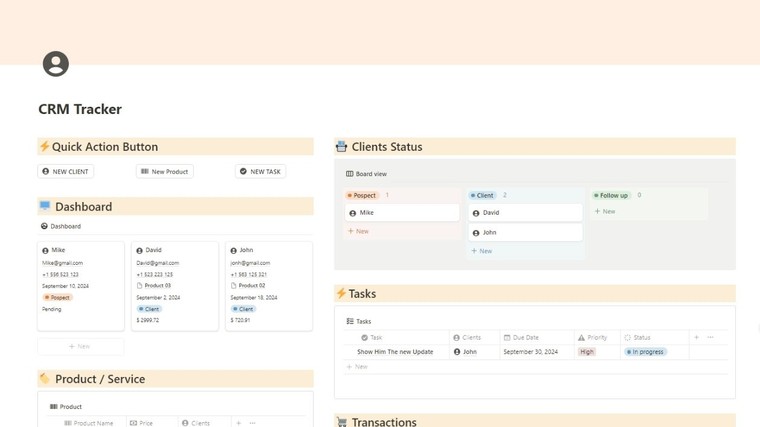760x427 pixels.
Task: Click John client in the Tasks row
Action: 465,352
